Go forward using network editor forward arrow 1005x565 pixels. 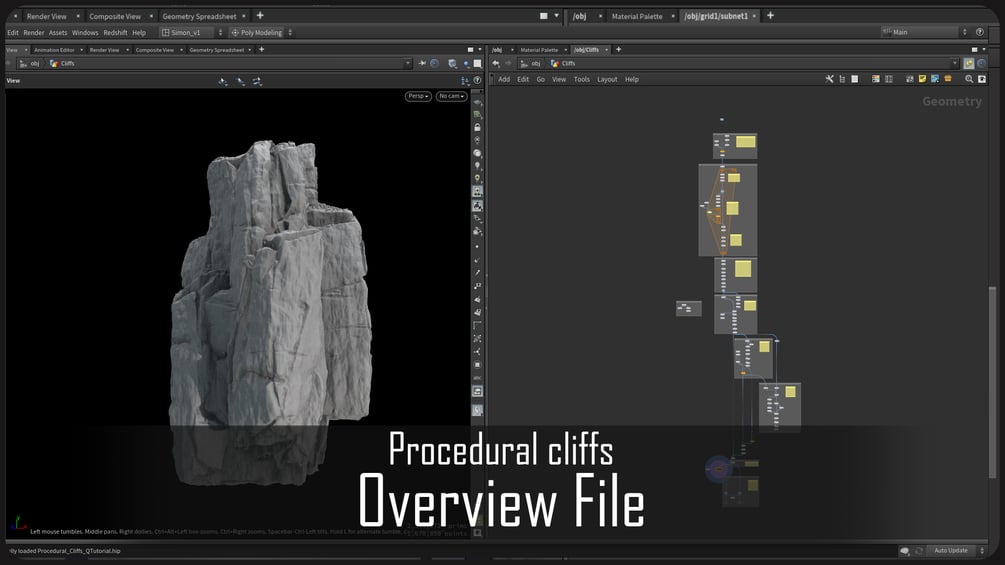pos(508,63)
